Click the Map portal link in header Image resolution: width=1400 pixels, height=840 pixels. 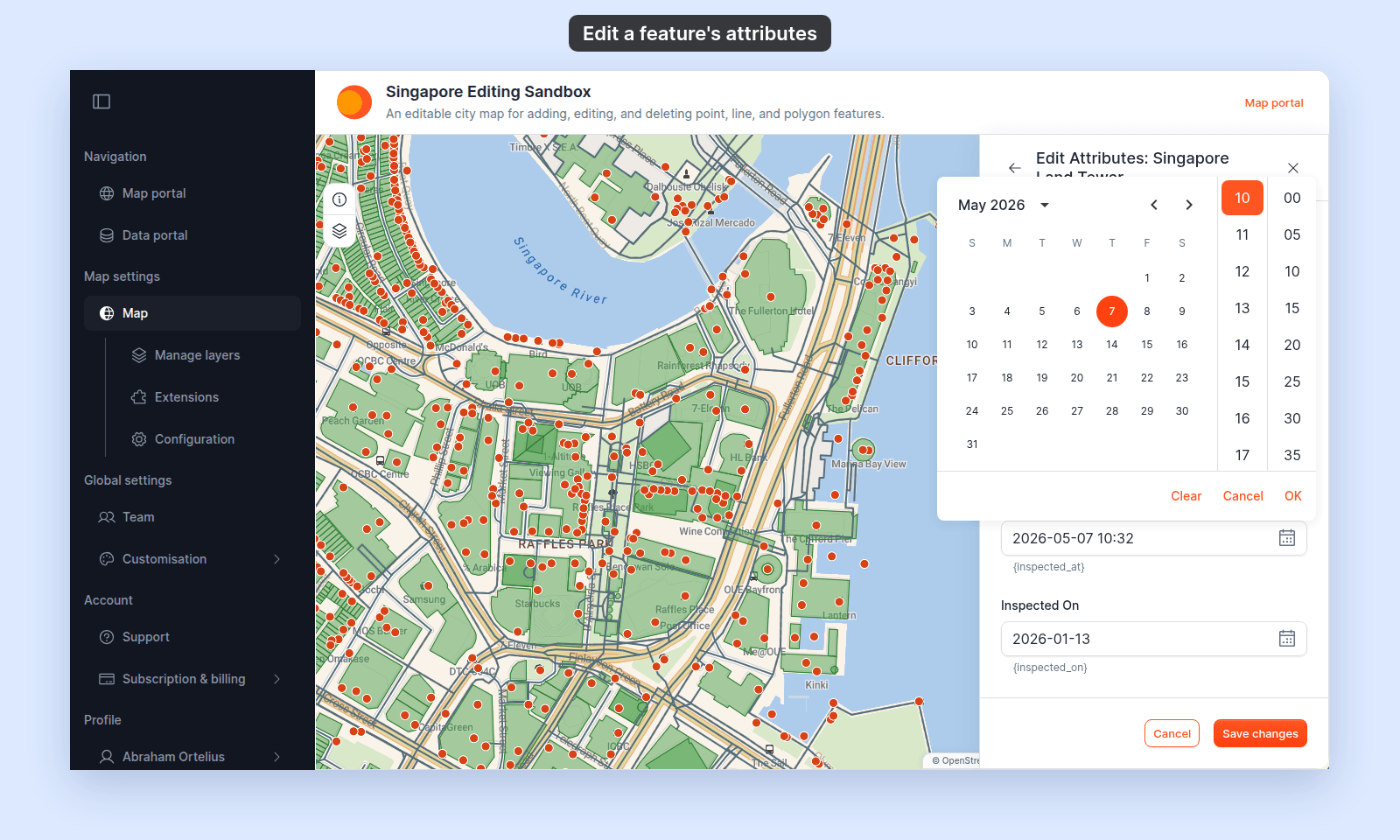tap(1274, 102)
